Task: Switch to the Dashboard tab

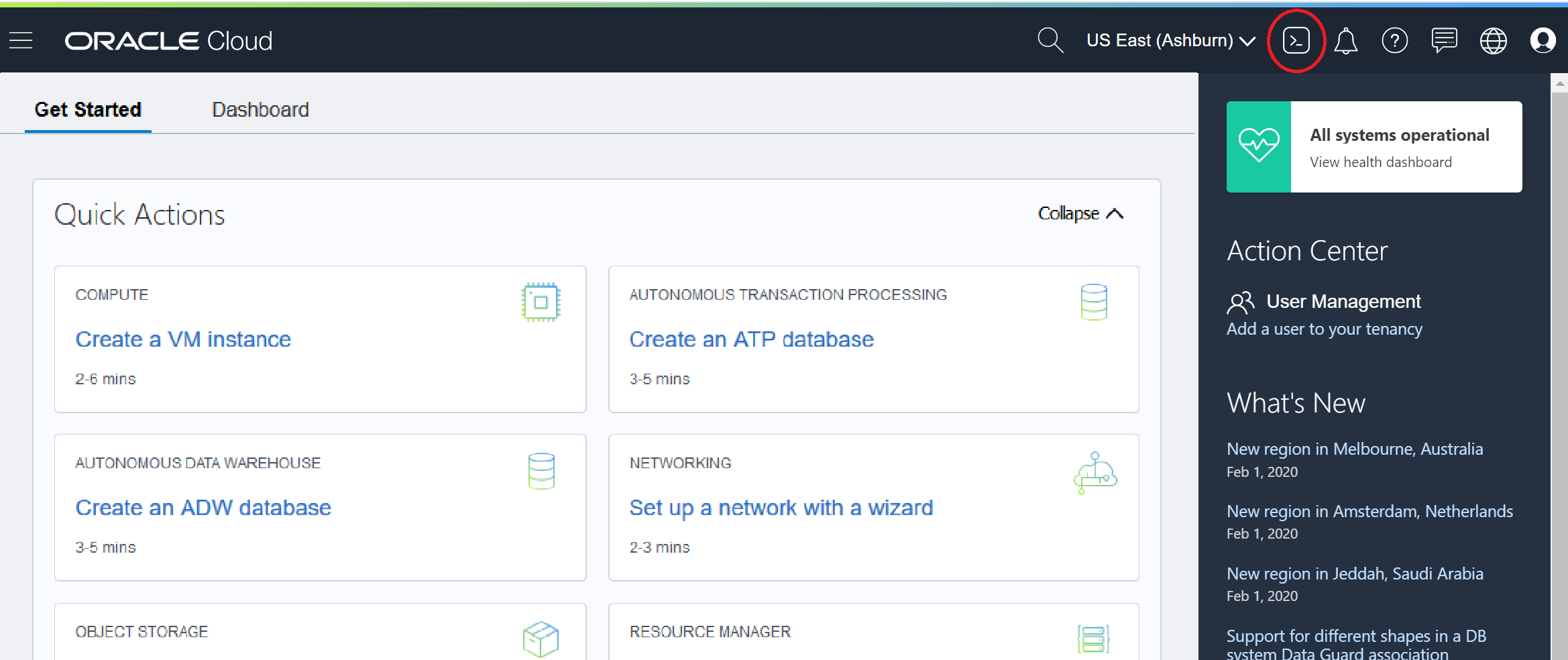Action: [x=260, y=109]
